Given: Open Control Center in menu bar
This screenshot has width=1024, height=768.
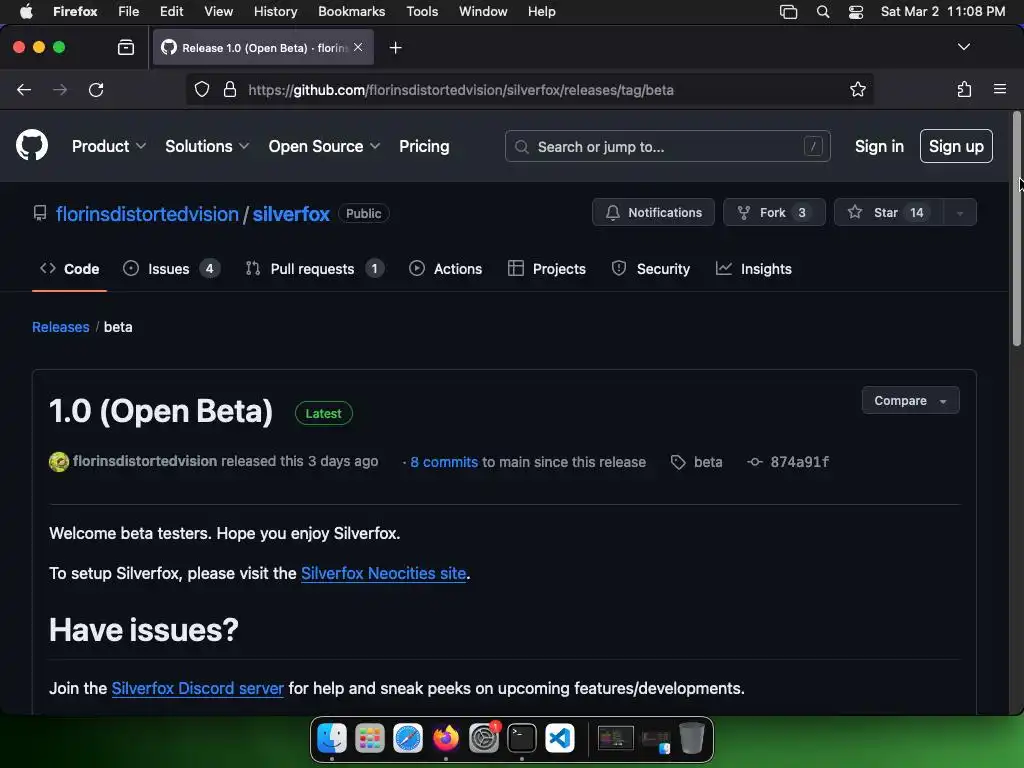Looking at the screenshot, I should tap(856, 12).
